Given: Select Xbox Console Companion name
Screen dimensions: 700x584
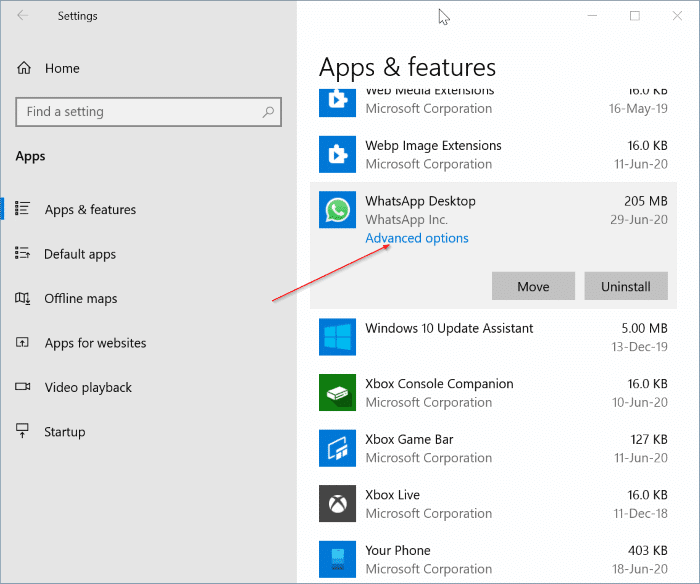Looking at the screenshot, I should pyautogui.click(x=439, y=384).
